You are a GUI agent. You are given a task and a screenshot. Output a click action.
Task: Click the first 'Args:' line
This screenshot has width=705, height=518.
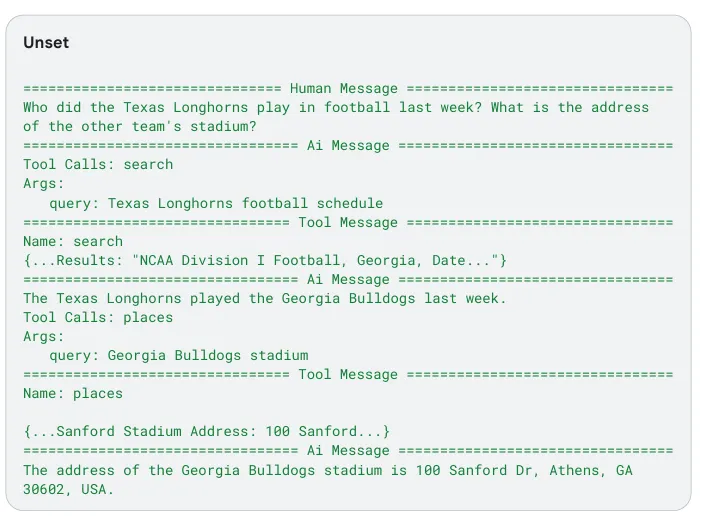tap(44, 183)
